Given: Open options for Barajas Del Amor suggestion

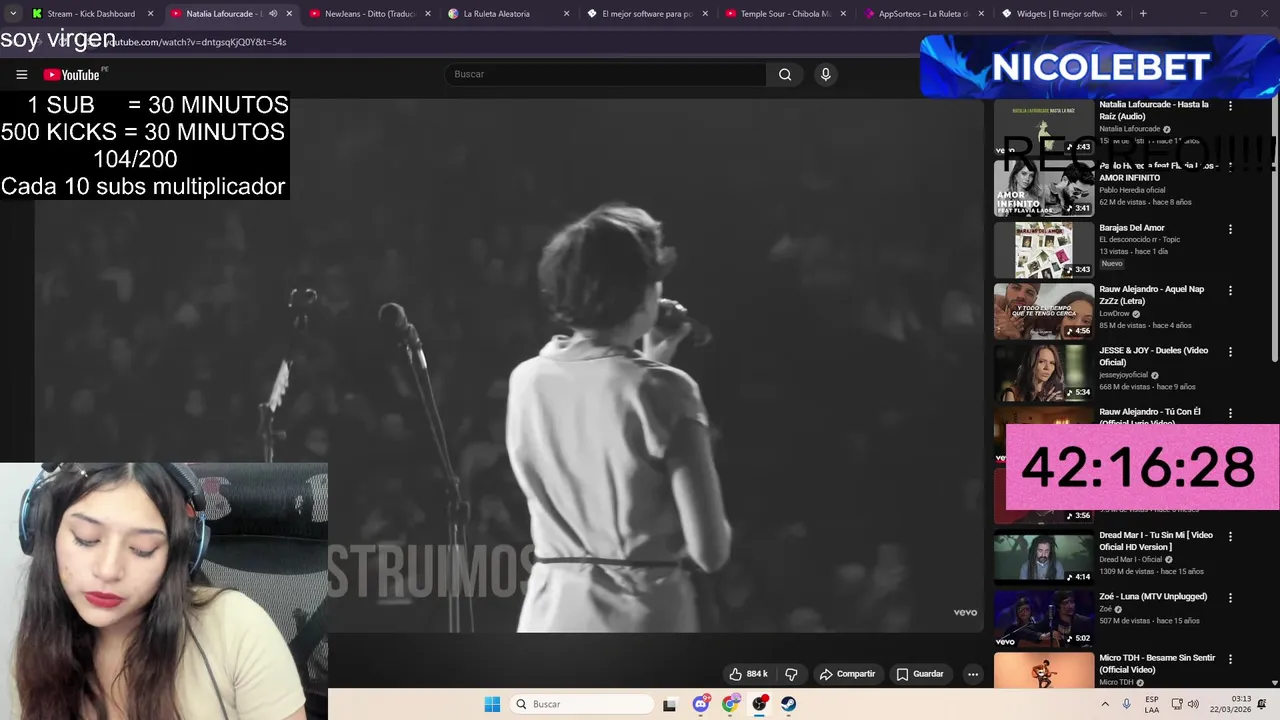Looking at the screenshot, I should (x=1230, y=229).
